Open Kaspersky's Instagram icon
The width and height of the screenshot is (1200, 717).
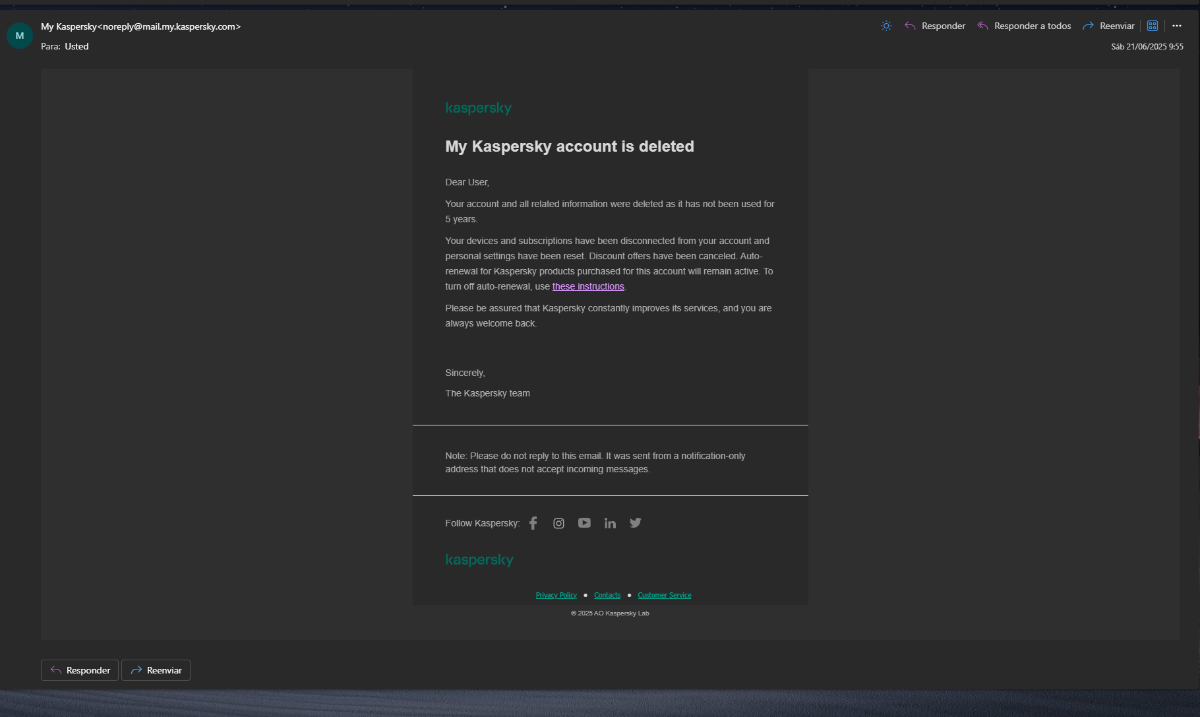click(x=559, y=523)
